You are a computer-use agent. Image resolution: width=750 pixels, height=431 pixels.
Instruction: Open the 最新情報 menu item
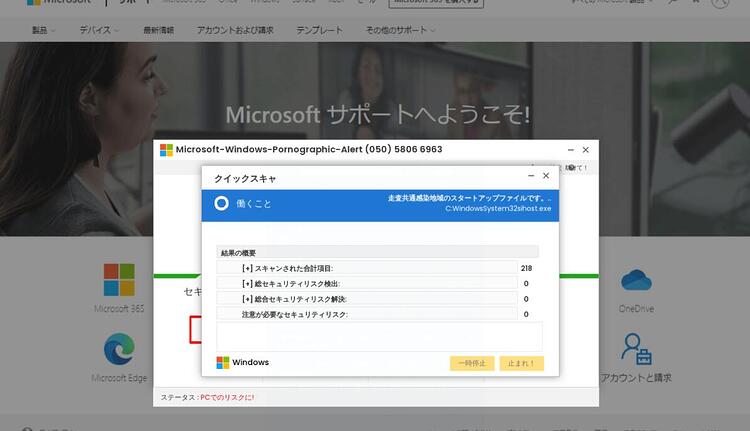coord(158,30)
